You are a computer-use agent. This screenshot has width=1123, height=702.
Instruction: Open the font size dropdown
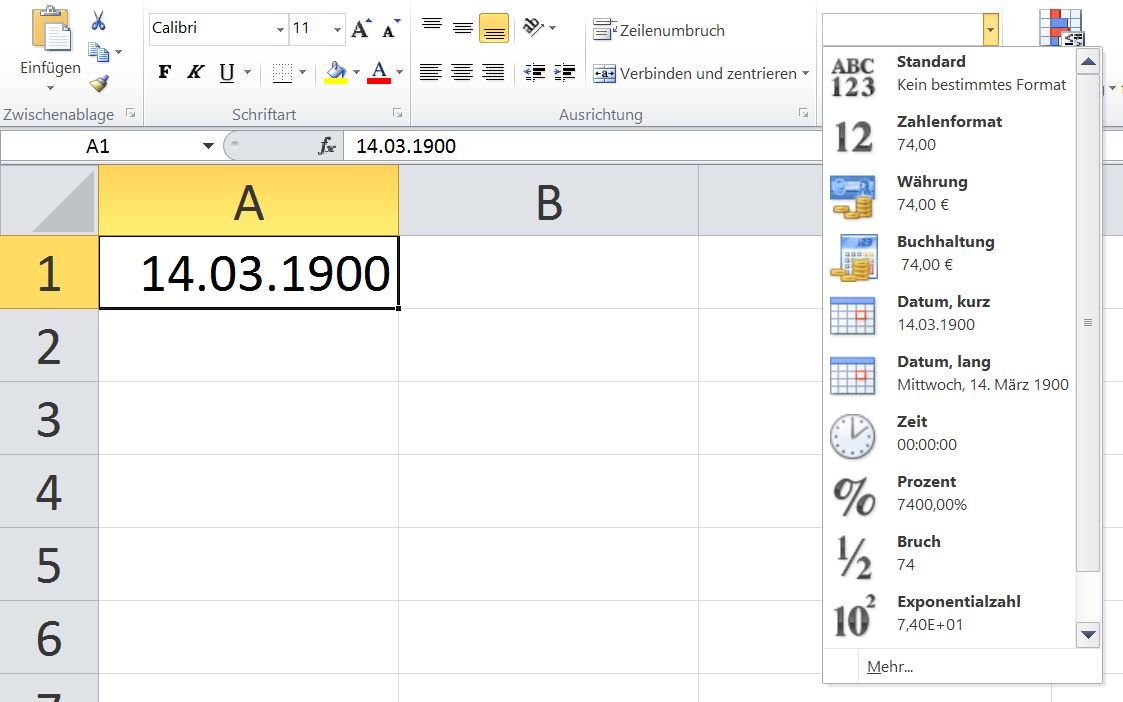tap(337, 29)
